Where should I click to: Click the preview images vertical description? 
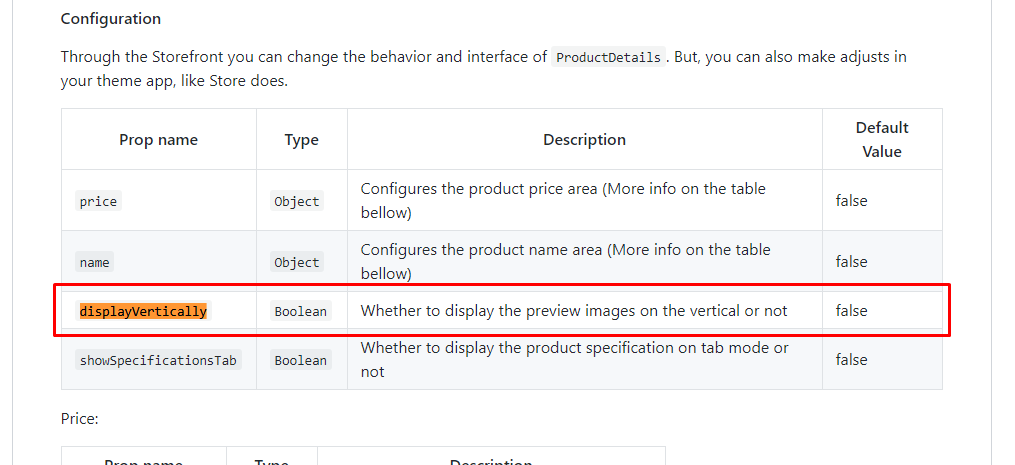[x=574, y=311]
